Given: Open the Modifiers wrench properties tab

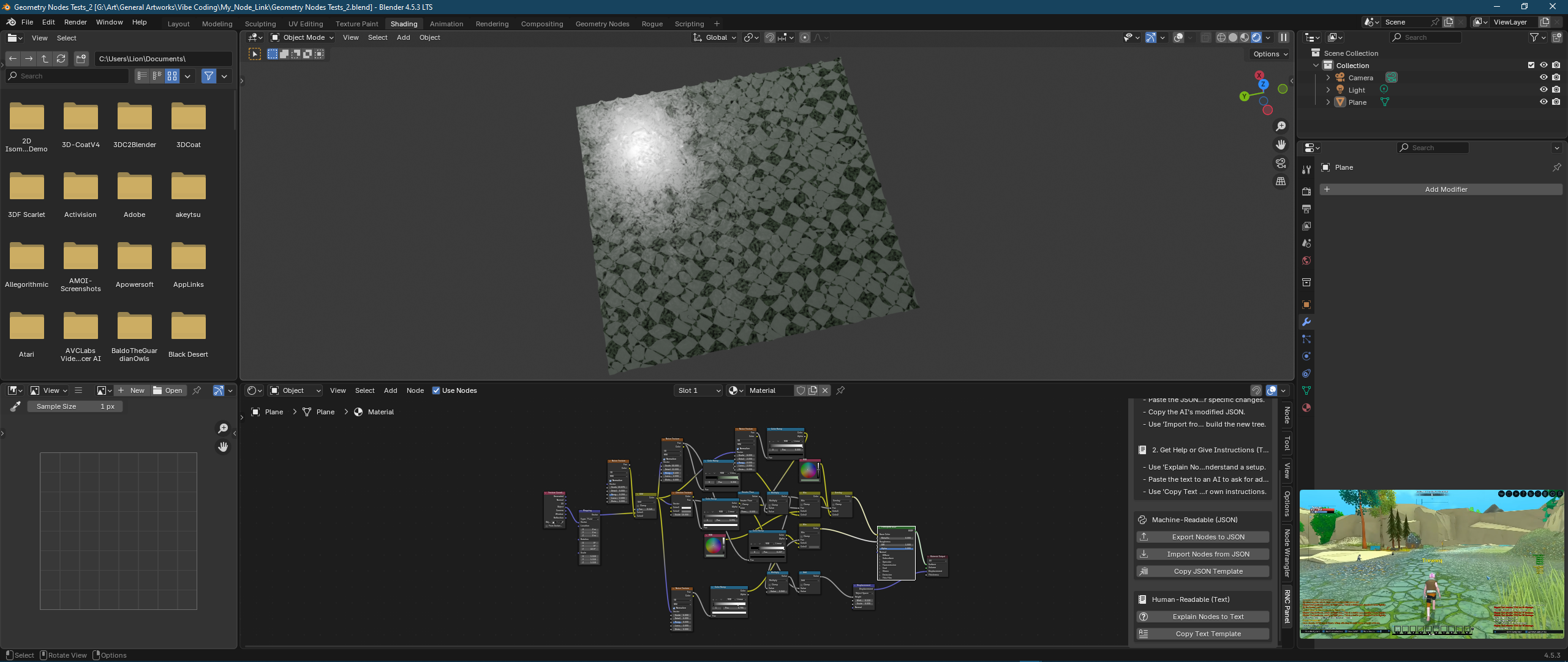Looking at the screenshot, I should [x=1306, y=322].
